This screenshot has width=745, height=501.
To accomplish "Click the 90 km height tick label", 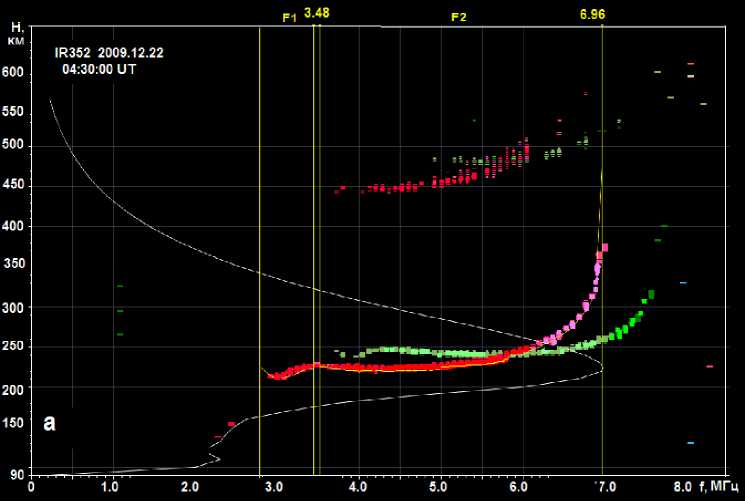I will (15, 475).
